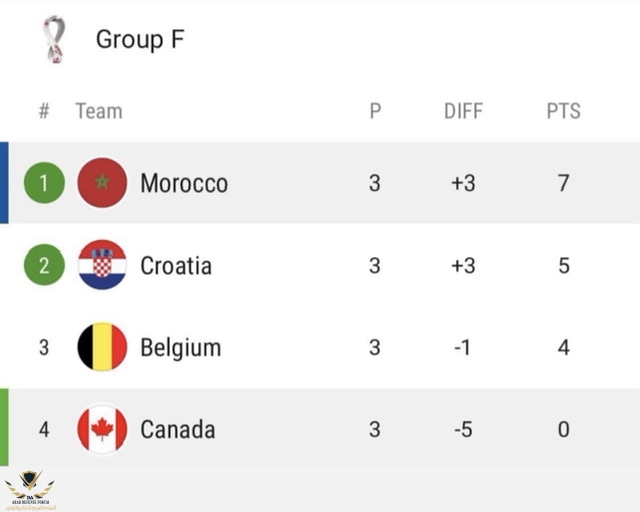
Task: Click the rank number 3 for Belgium
Action: (44, 347)
